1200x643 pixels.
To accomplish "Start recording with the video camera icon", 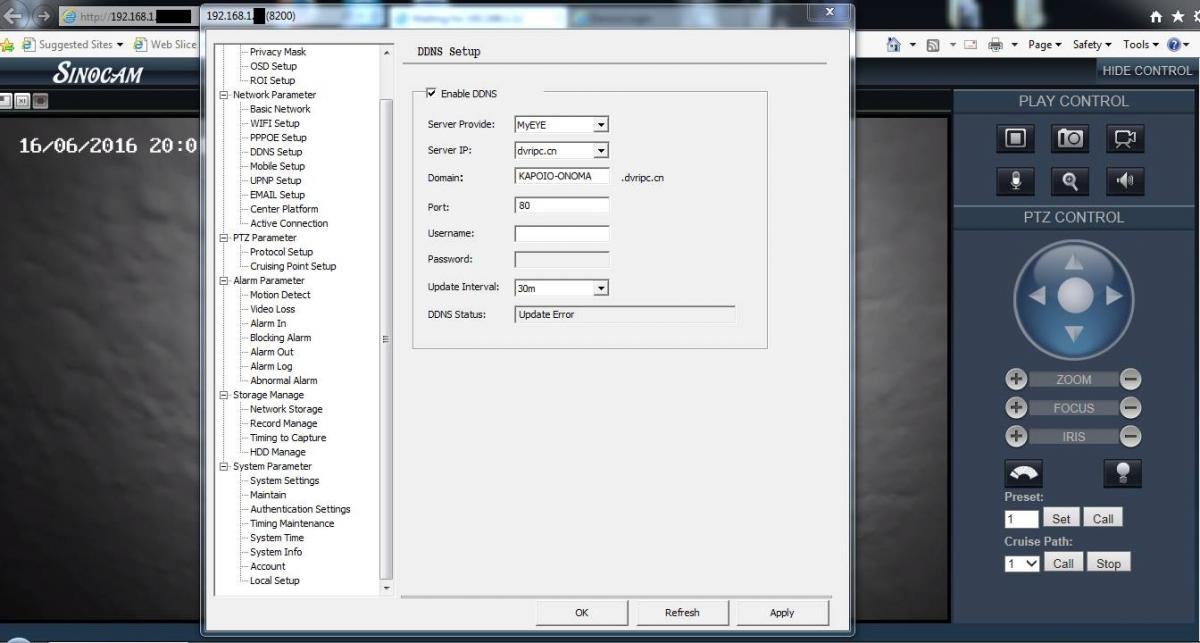I will 1125,139.
